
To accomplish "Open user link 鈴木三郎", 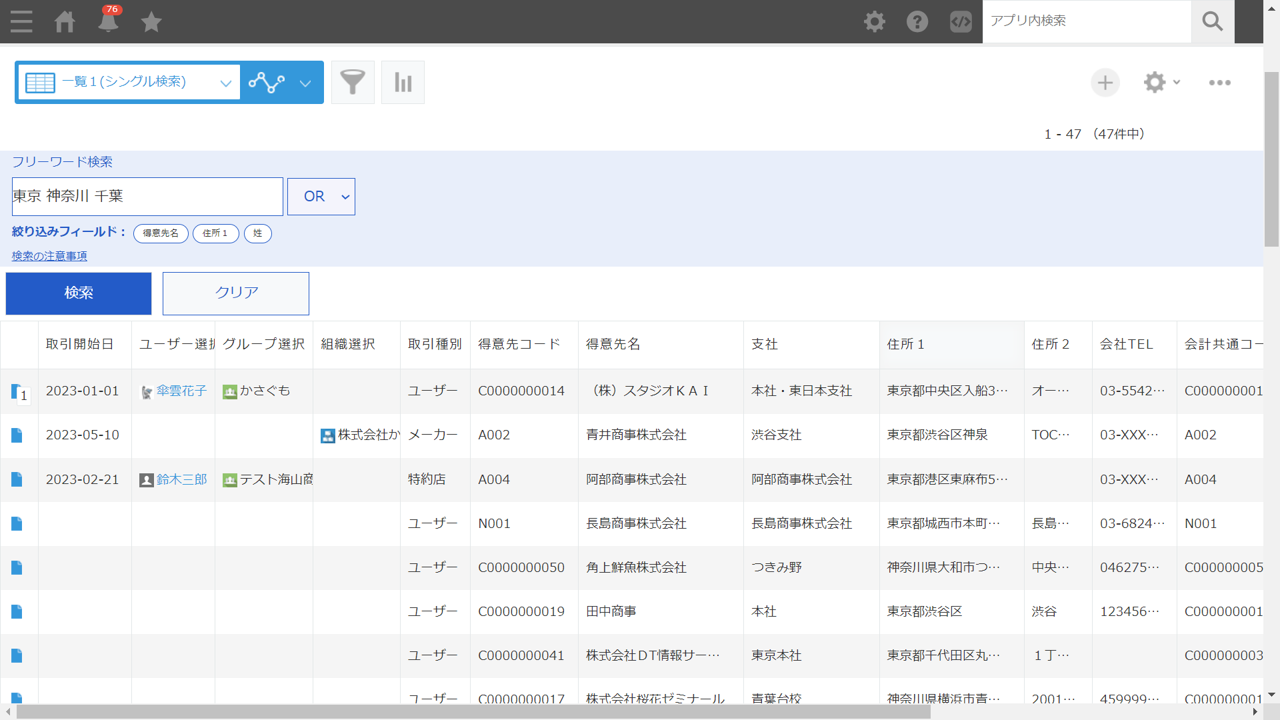I will click(181, 479).
